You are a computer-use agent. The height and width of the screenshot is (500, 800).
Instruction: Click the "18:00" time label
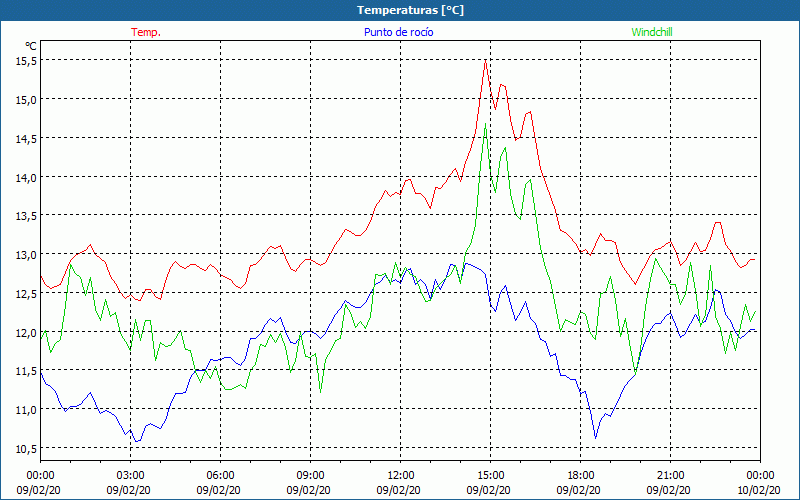[581, 476]
